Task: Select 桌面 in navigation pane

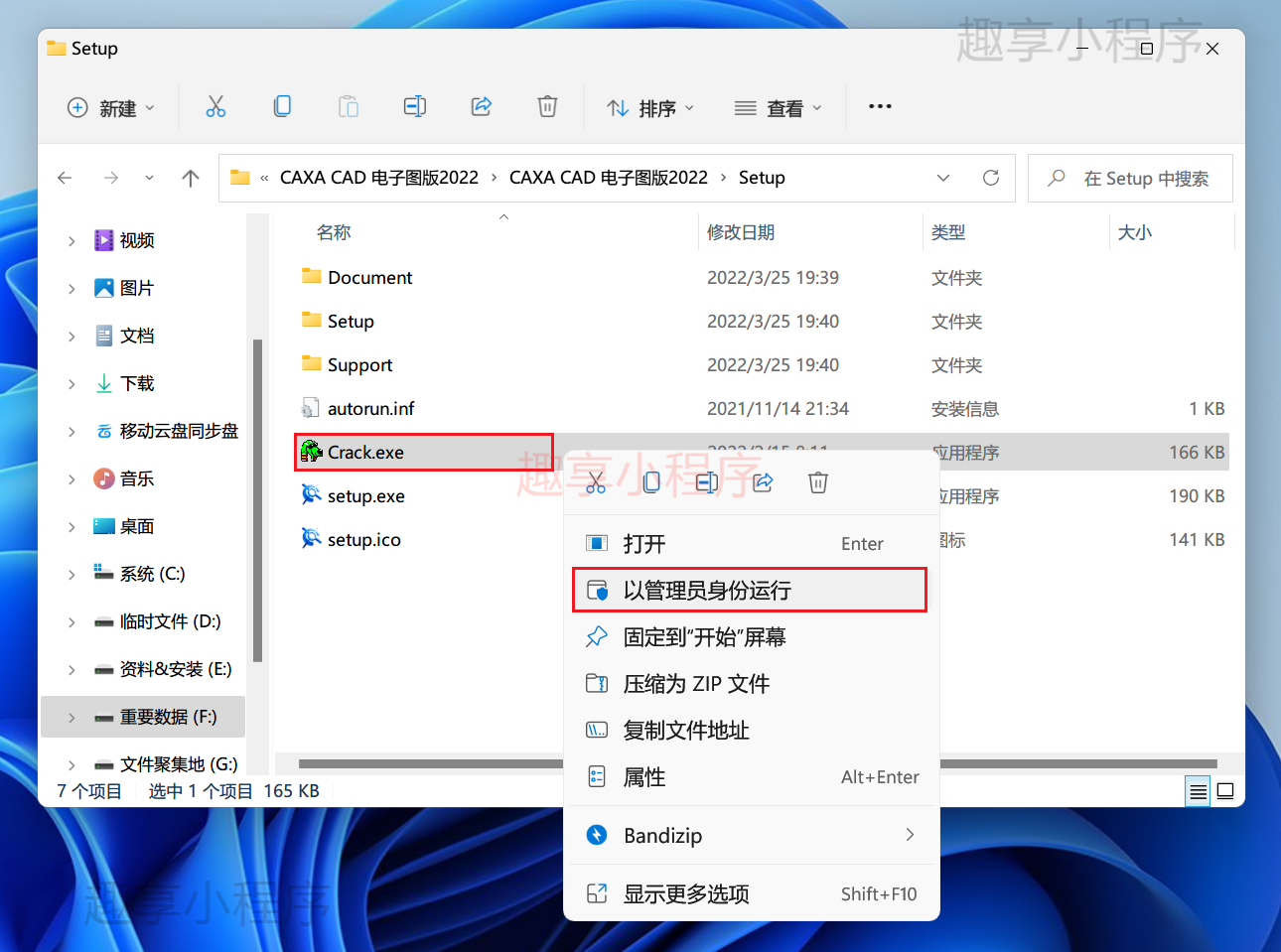Action: pos(137,526)
